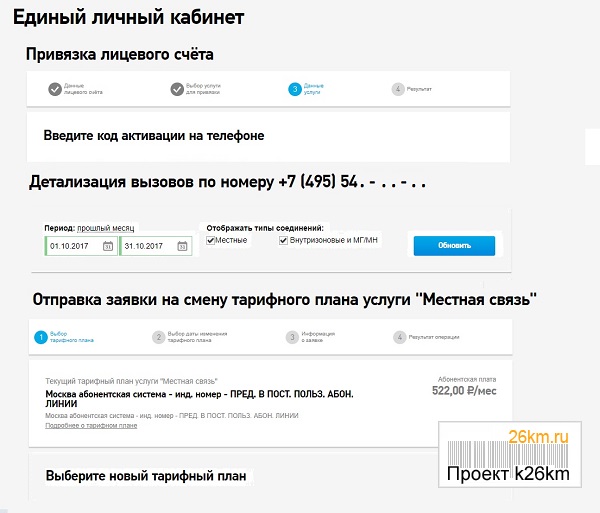Click step 3 'Информация о заявке' circle
Viewport: 600px width, 513px height.
pyautogui.click(x=292, y=337)
